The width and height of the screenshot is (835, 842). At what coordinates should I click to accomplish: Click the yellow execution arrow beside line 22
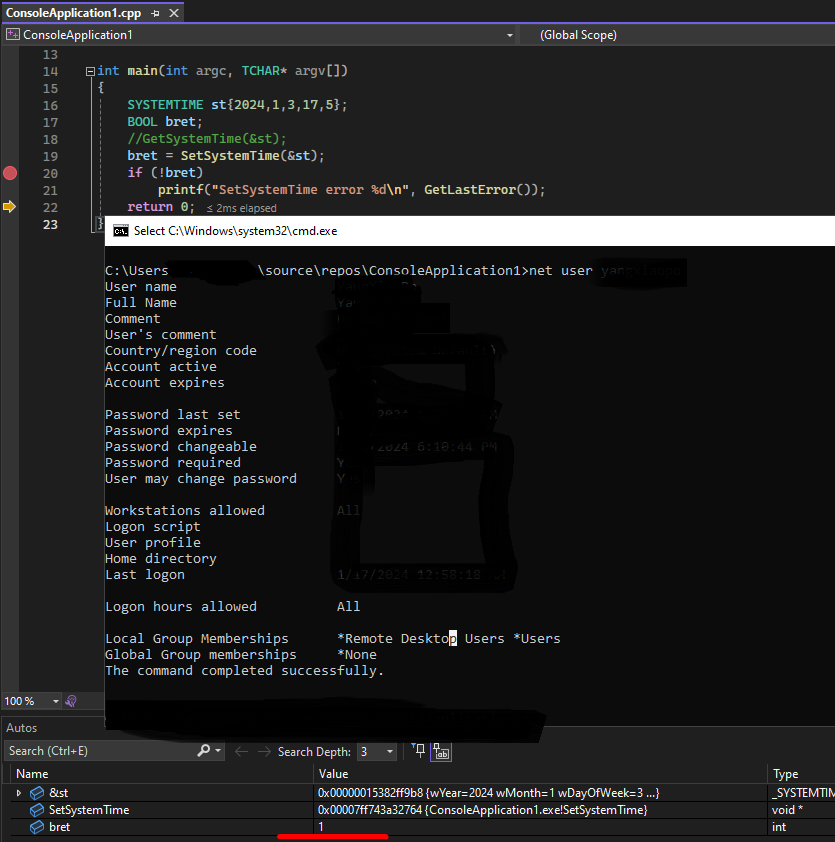pyautogui.click(x=10, y=208)
